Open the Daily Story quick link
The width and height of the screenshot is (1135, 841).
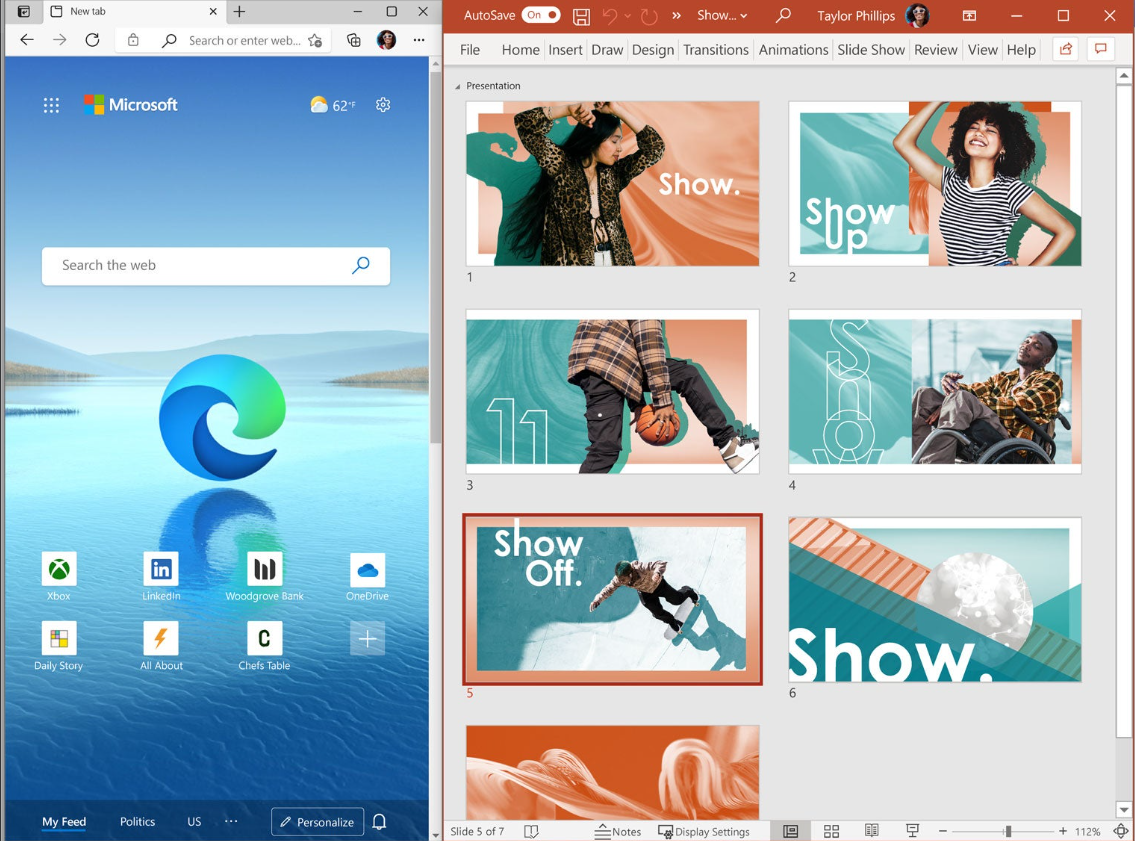pos(59,646)
